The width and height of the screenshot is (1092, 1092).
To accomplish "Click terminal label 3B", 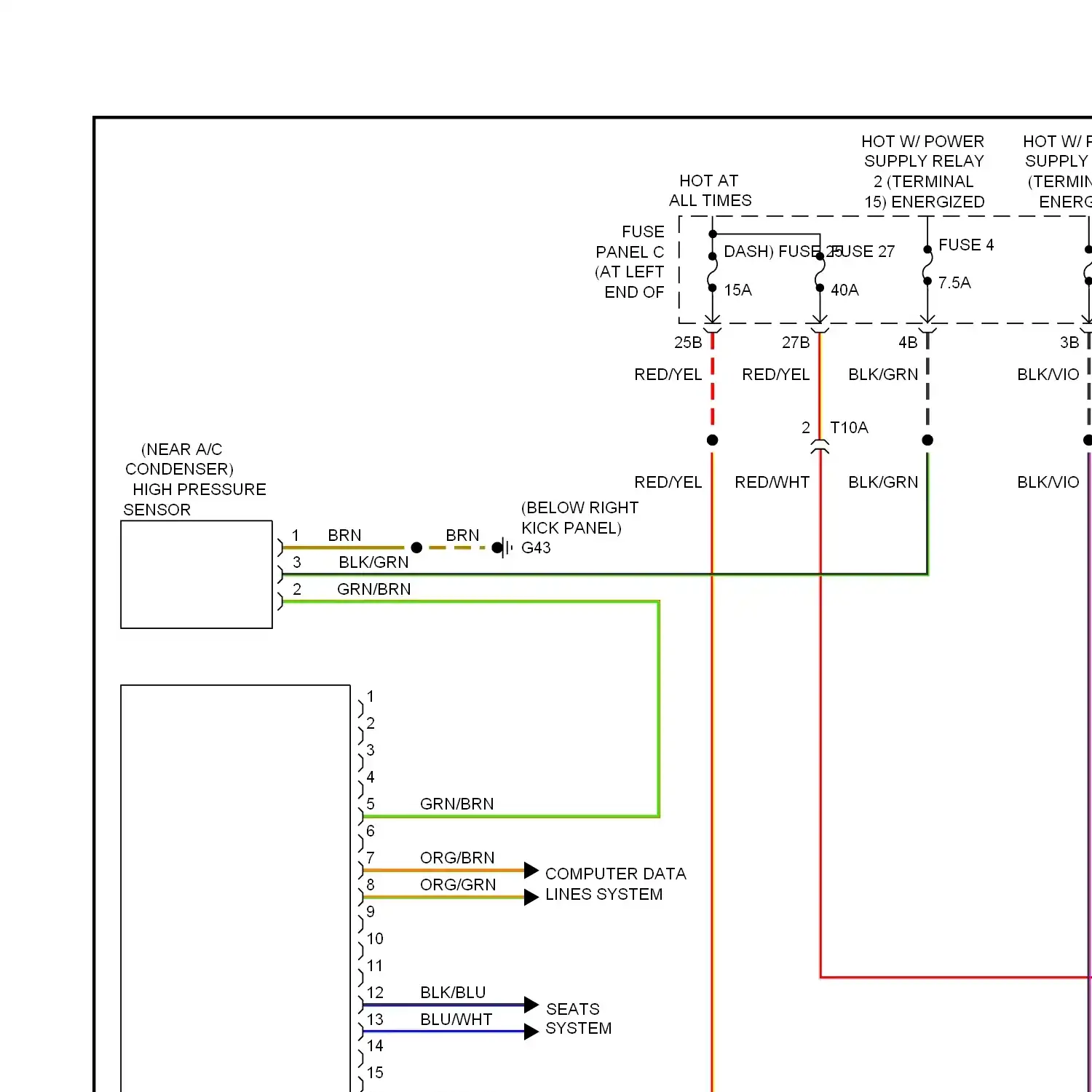I will (x=1069, y=342).
